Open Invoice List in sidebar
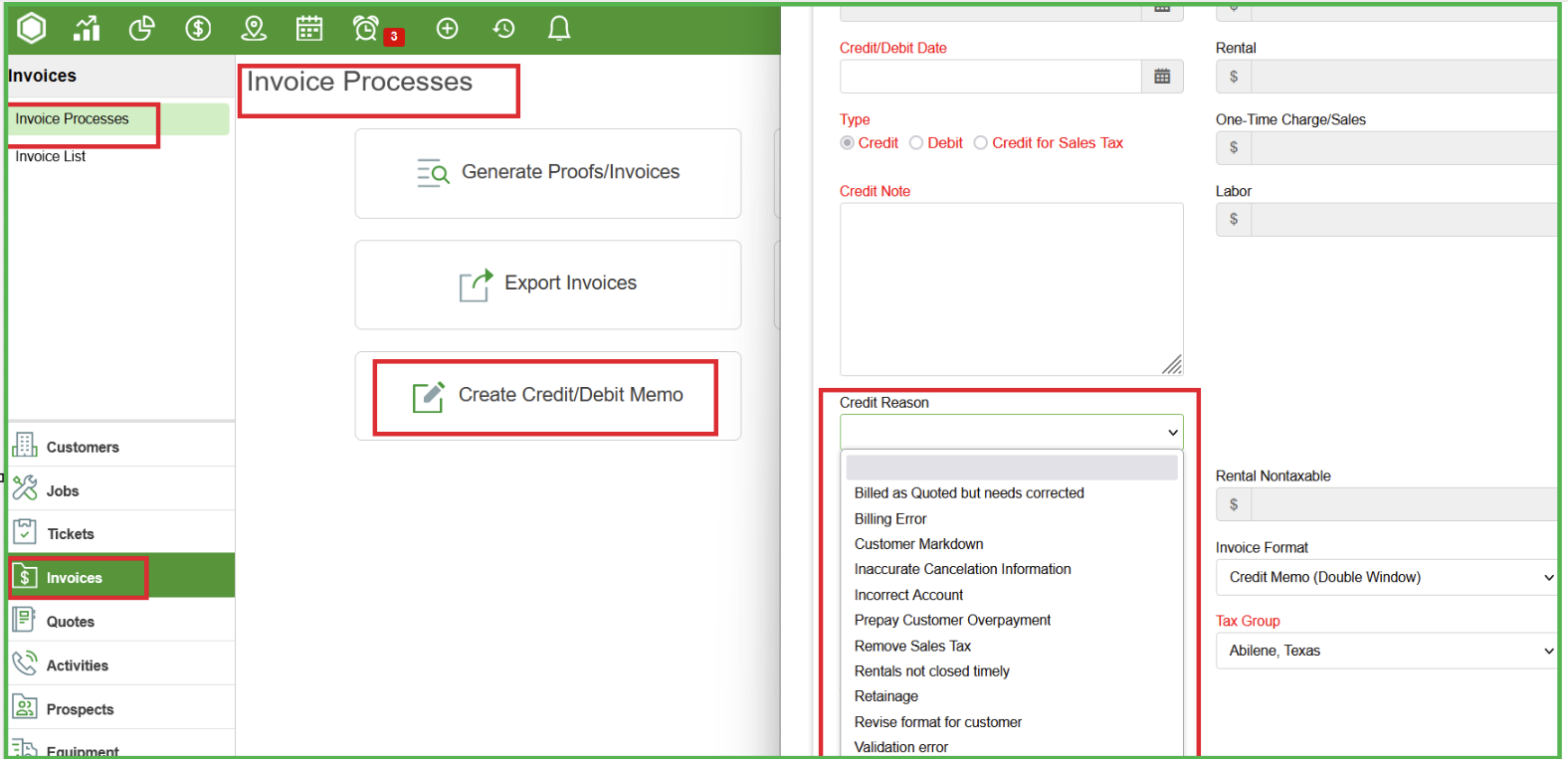Image resolution: width=1568 pixels, height=759 pixels. click(x=51, y=156)
